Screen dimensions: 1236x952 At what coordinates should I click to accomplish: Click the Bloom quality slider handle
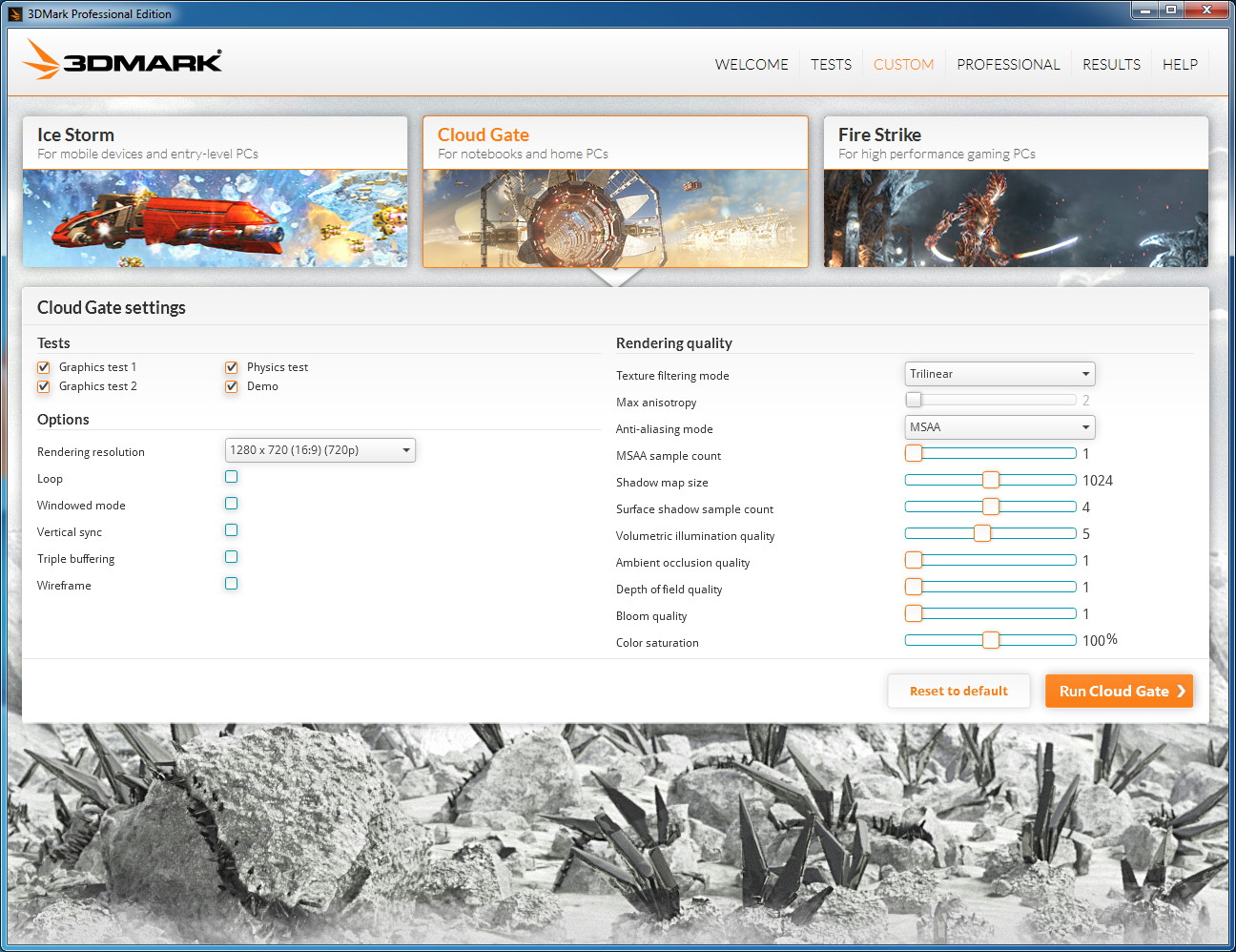click(x=914, y=613)
